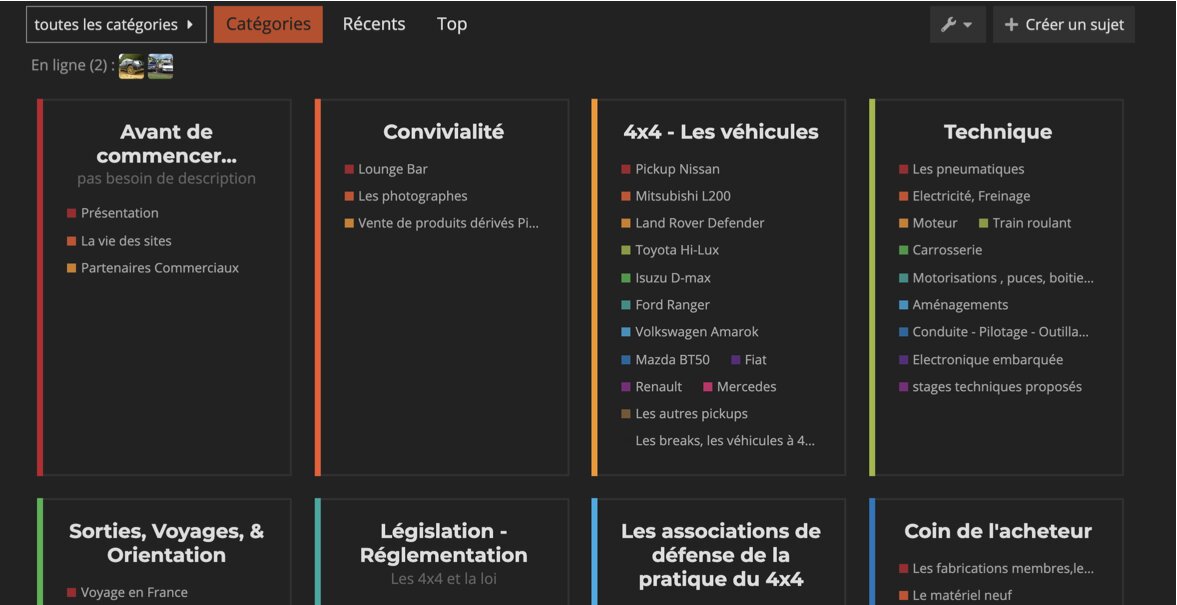
Task: Open 'Les photographes' subcategory
Action: [x=405, y=197]
